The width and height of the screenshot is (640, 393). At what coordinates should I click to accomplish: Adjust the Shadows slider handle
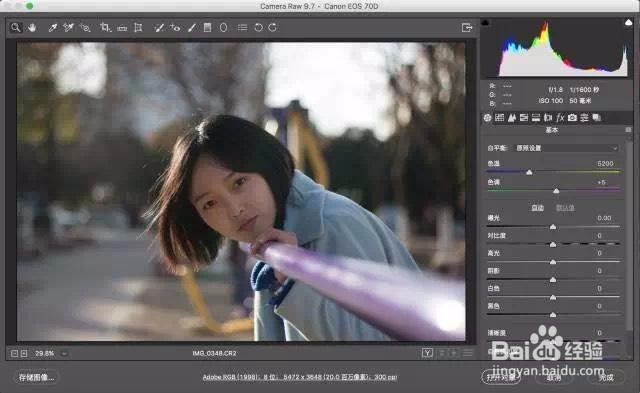click(x=553, y=280)
